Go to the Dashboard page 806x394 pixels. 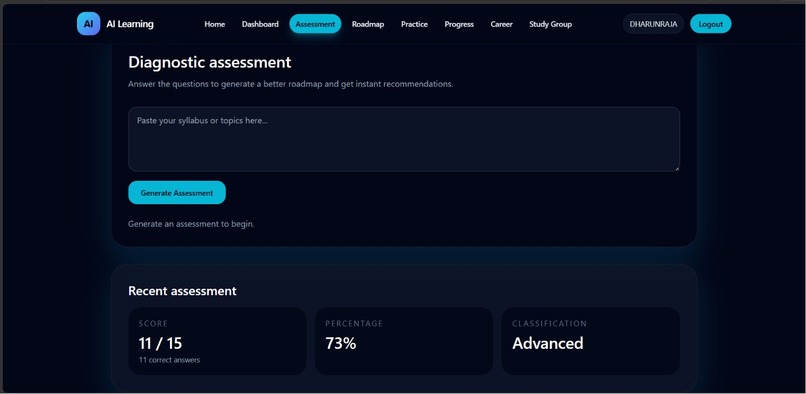[260, 24]
